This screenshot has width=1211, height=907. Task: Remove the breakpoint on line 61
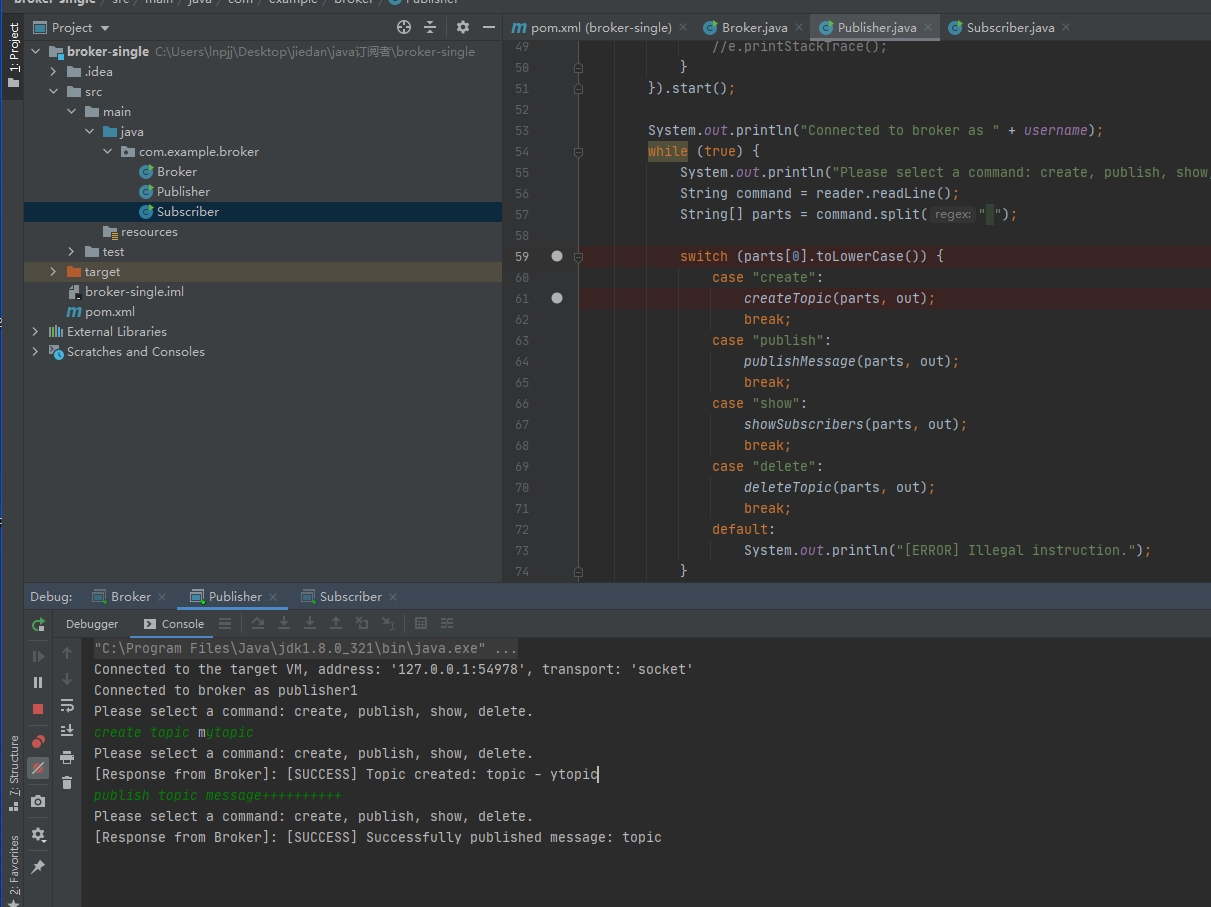pyautogui.click(x=557, y=298)
